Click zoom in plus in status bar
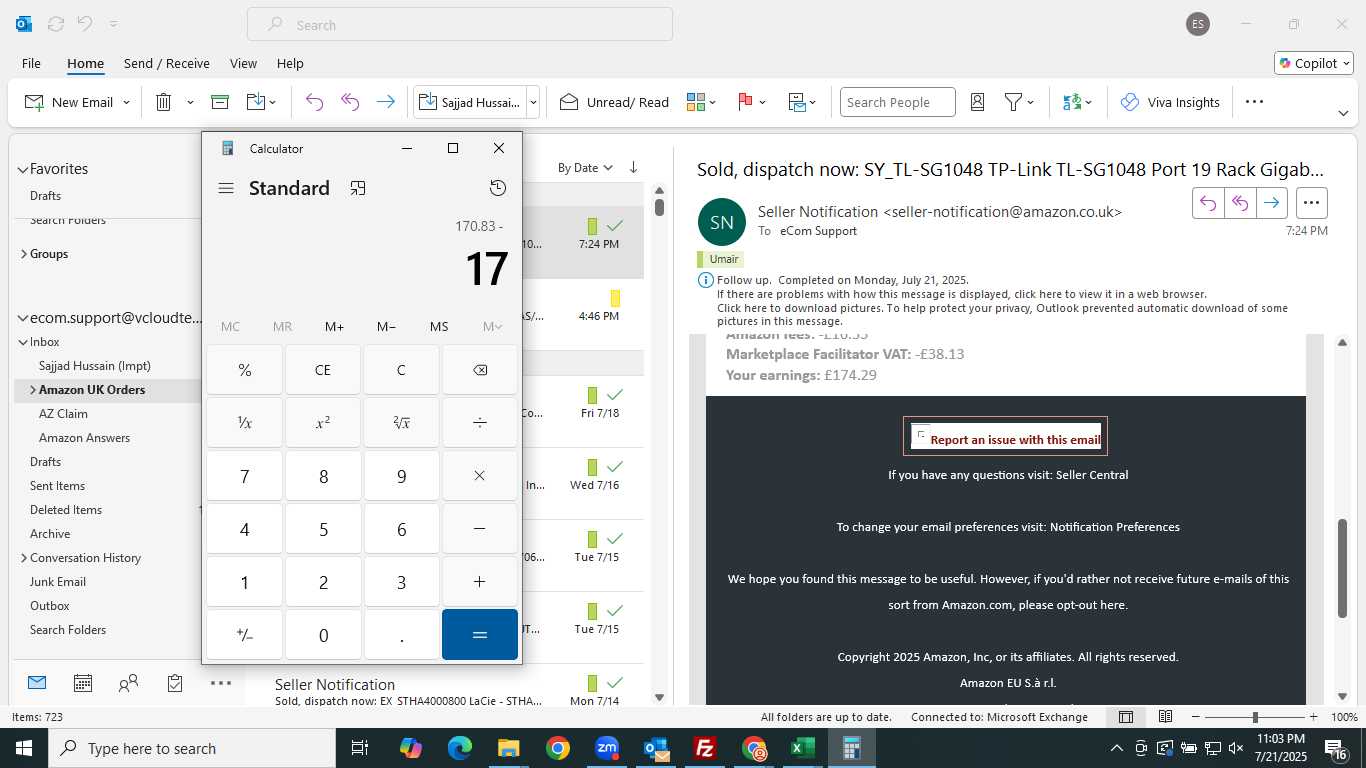The width and height of the screenshot is (1366, 768). tap(1313, 717)
